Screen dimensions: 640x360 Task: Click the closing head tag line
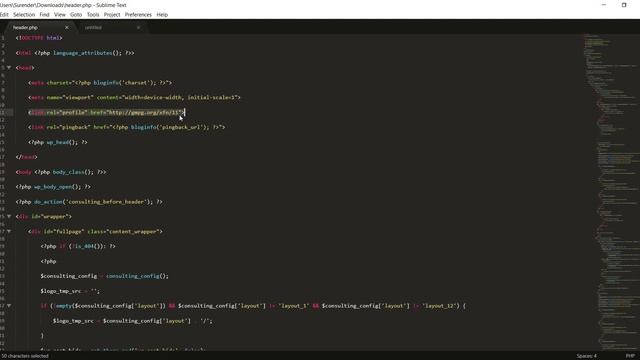[x=27, y=157]
